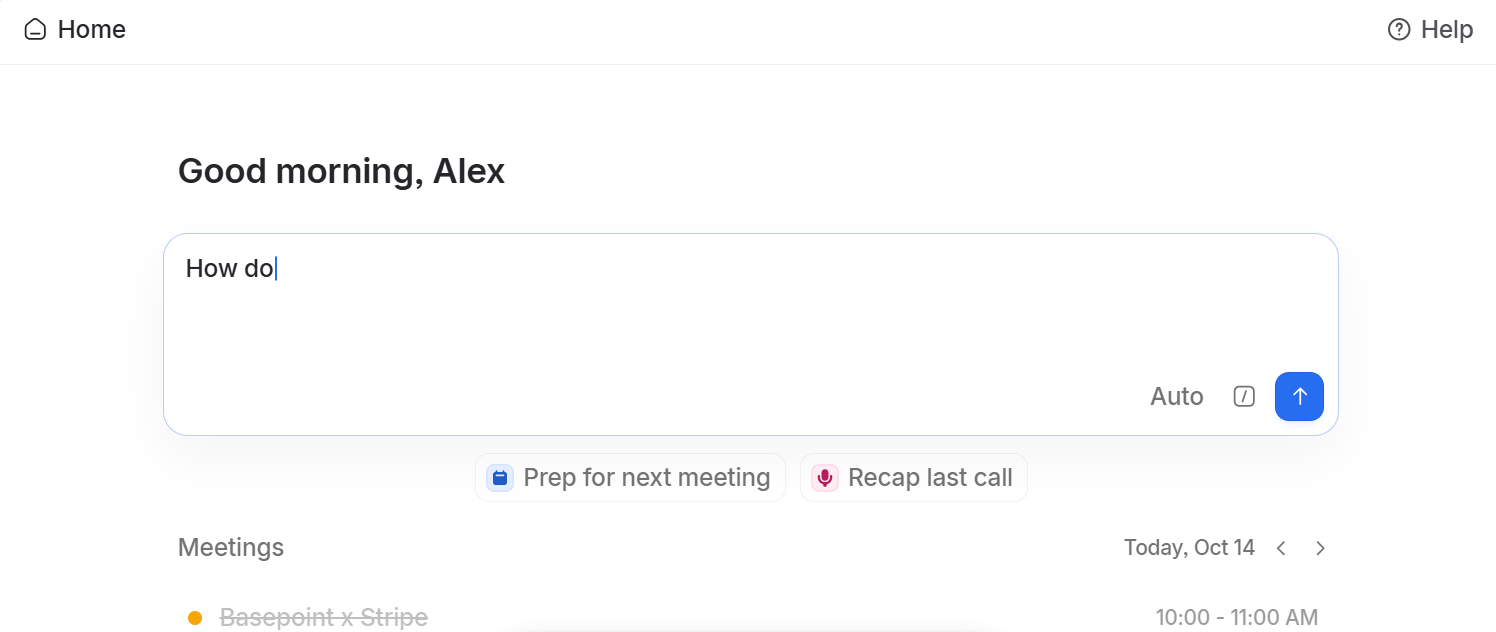This screenshot has height=632, width=1496.
Task: Open the Auto mode selector
Action: click(x=1177, y=397)
